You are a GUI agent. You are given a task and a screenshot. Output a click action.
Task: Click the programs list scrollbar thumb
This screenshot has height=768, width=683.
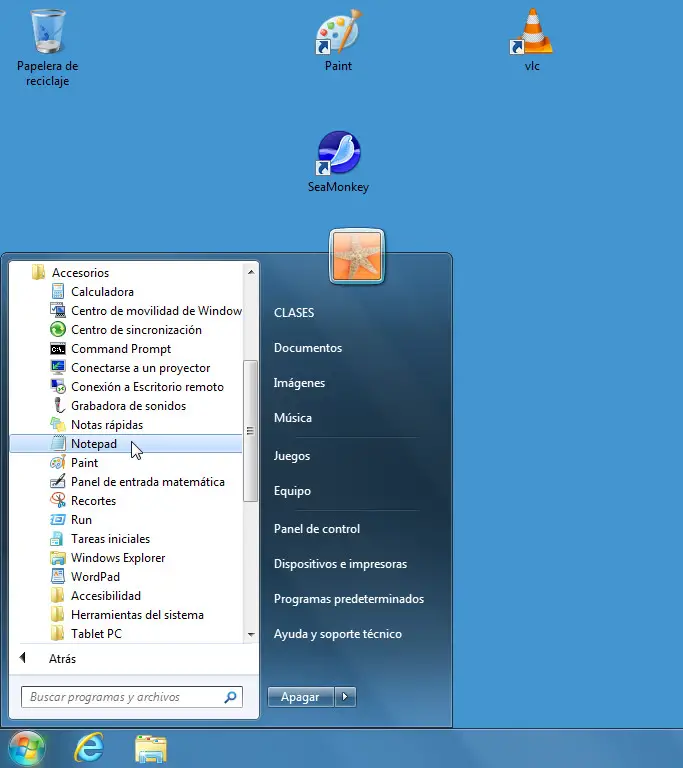tap(250, 431)
